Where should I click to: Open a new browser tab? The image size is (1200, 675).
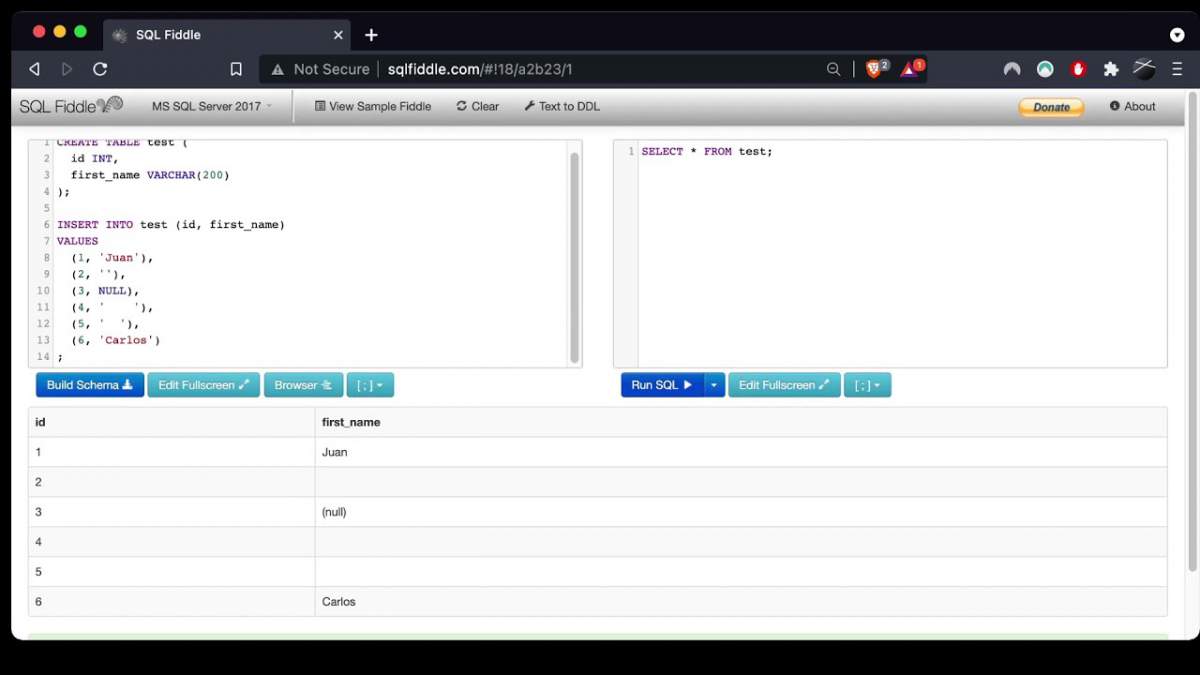(371, 35)
